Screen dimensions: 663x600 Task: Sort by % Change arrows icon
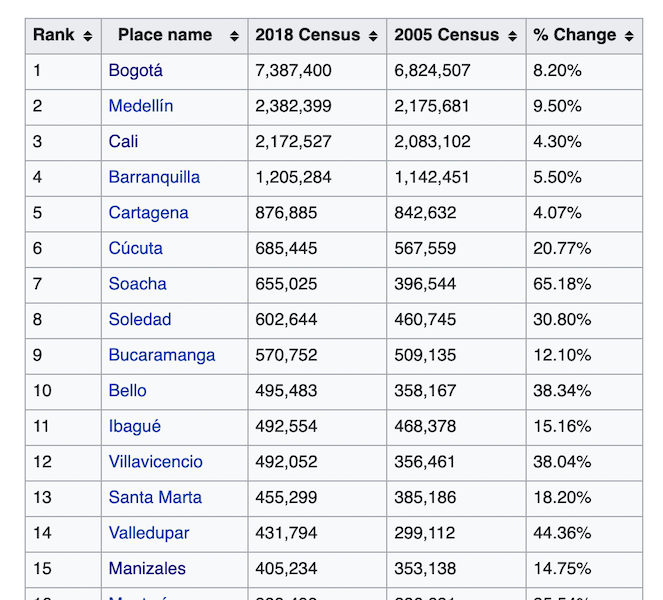(629, 36)
